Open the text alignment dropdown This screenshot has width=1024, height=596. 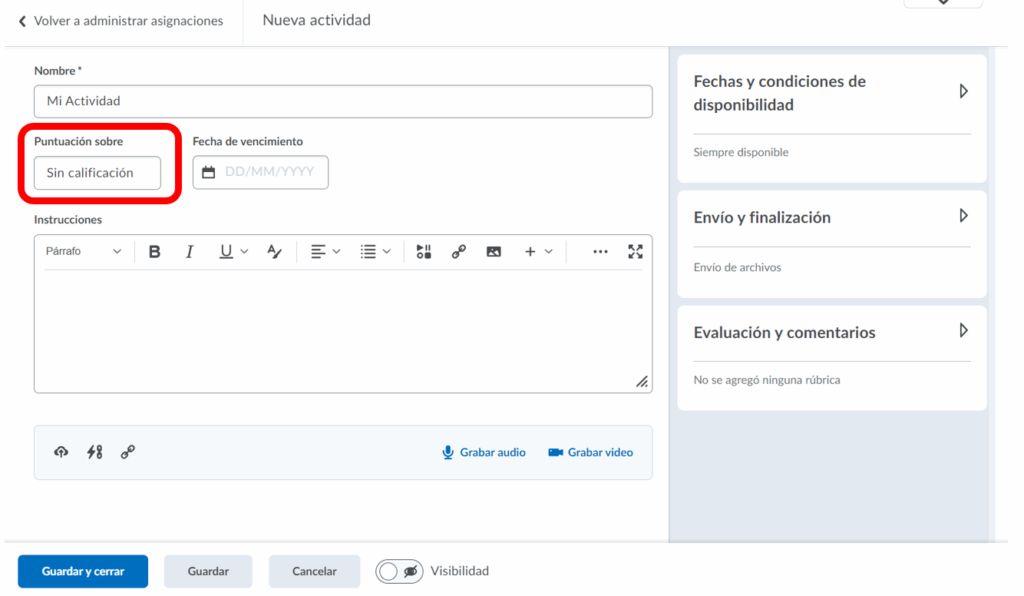(x=325, y=252)
